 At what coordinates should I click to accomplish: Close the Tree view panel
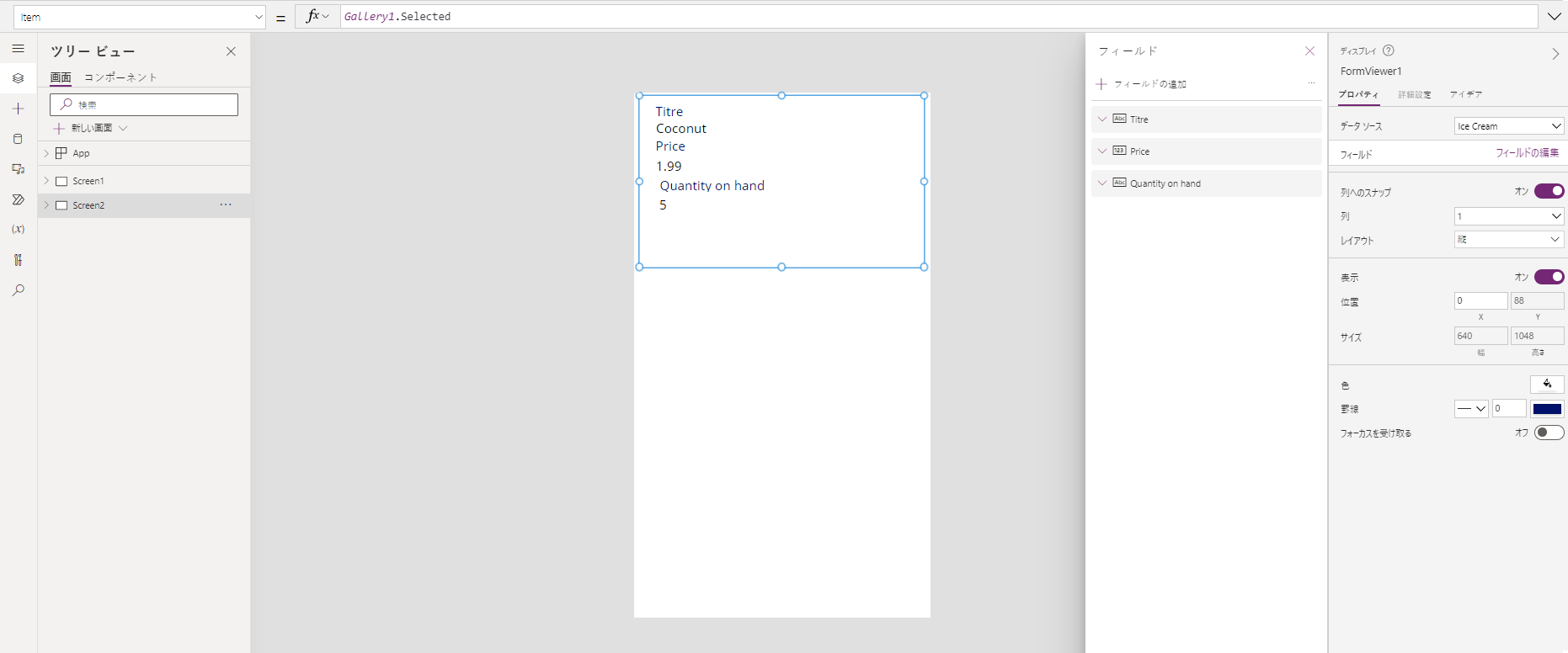(x=231, y=51)
